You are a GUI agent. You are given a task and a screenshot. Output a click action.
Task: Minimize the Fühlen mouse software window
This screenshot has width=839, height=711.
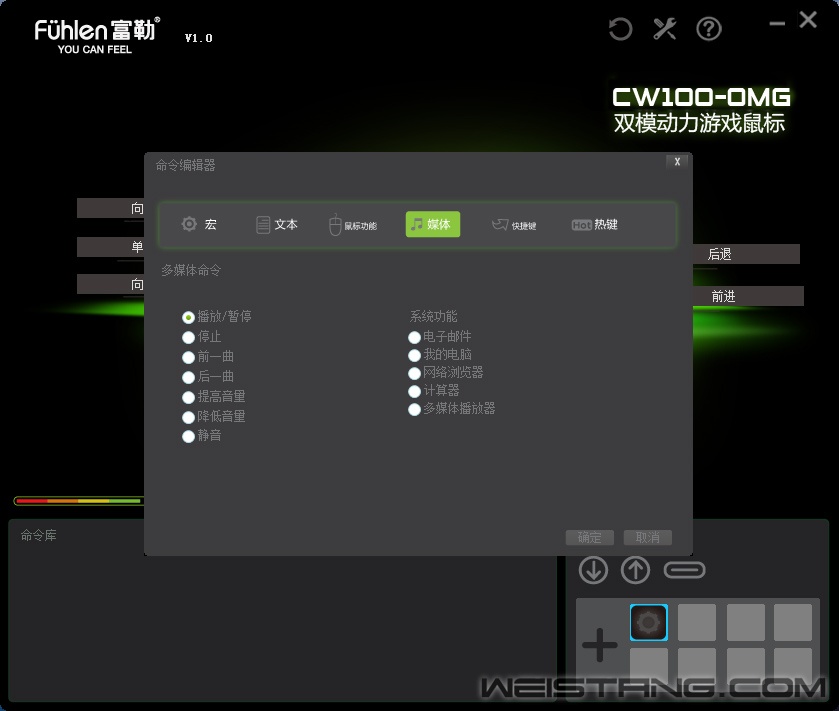[x=777, y=24]
